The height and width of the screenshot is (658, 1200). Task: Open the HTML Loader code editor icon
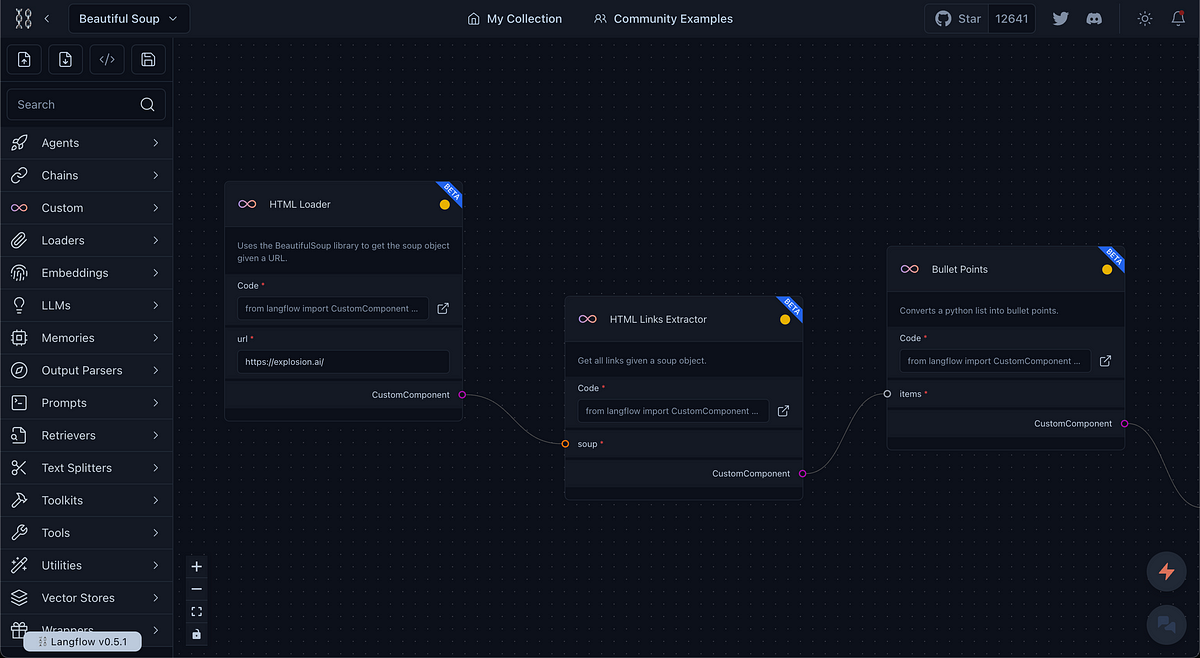443,309
